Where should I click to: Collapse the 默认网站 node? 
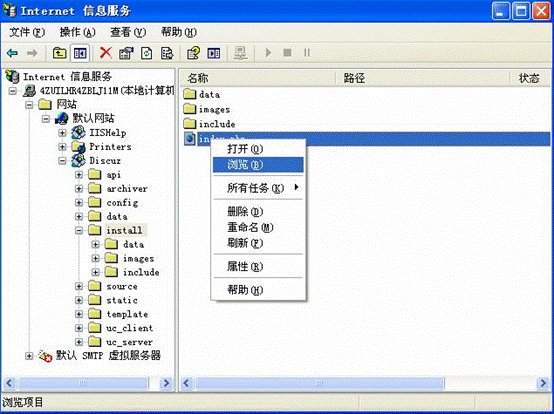click(46, 119)
